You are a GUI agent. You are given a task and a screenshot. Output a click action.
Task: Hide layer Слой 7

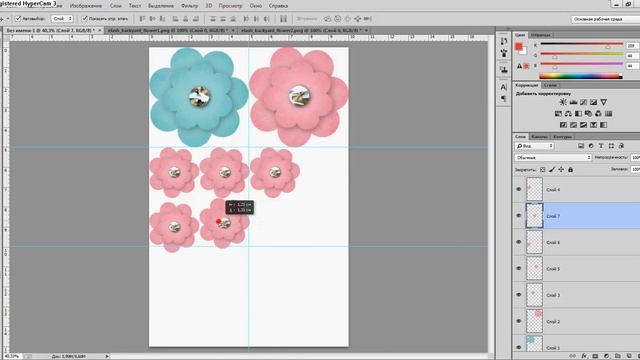(519, 216)
